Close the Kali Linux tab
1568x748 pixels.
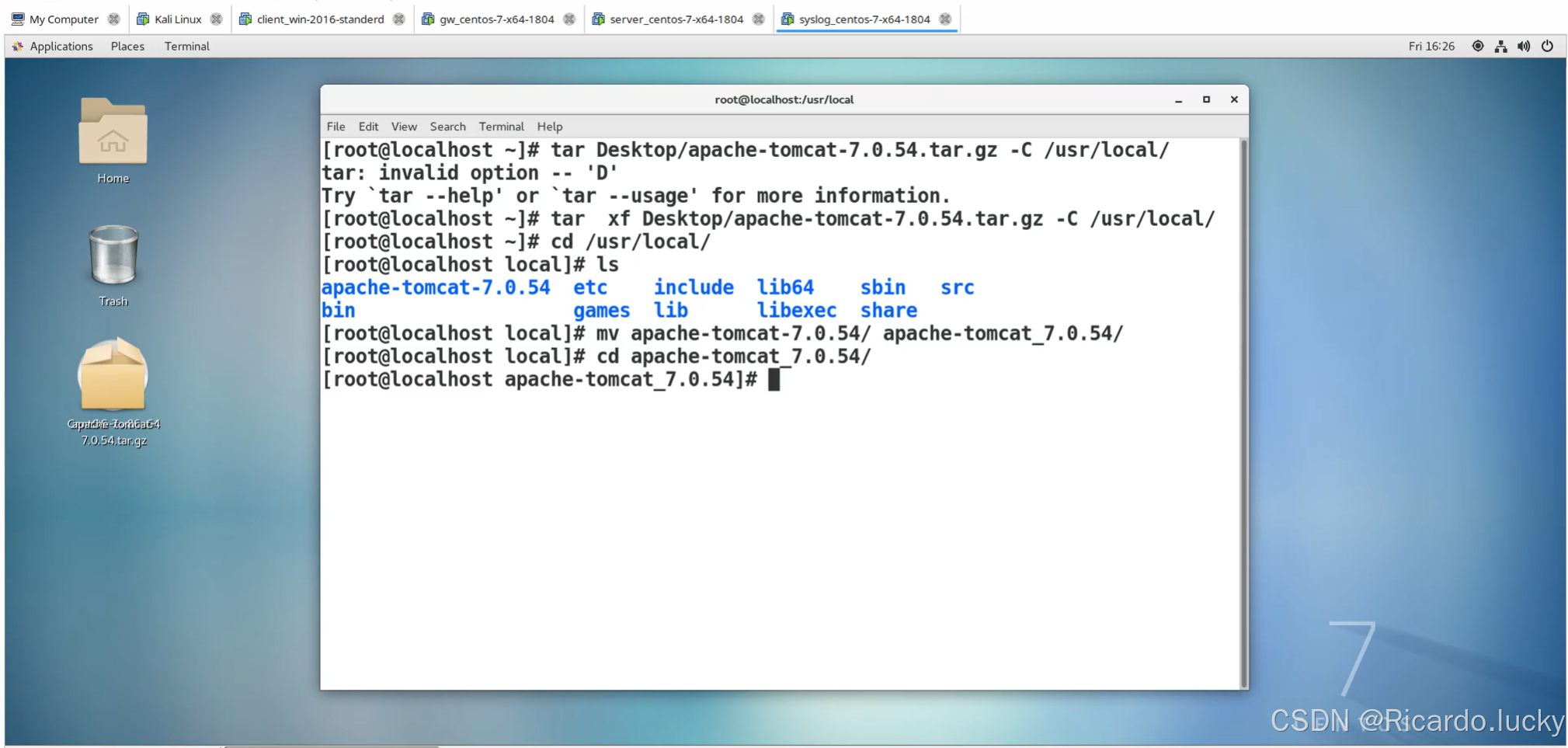216,19
